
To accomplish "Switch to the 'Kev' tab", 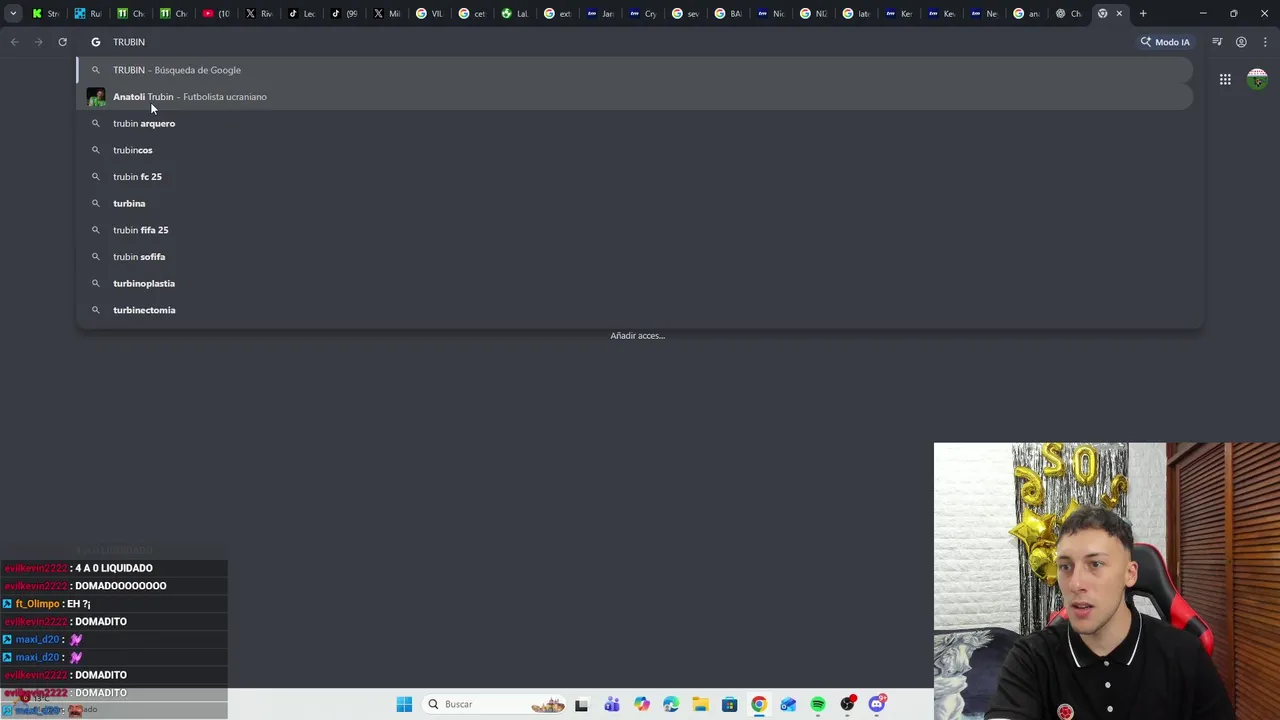I will click(x=942, y=13).
